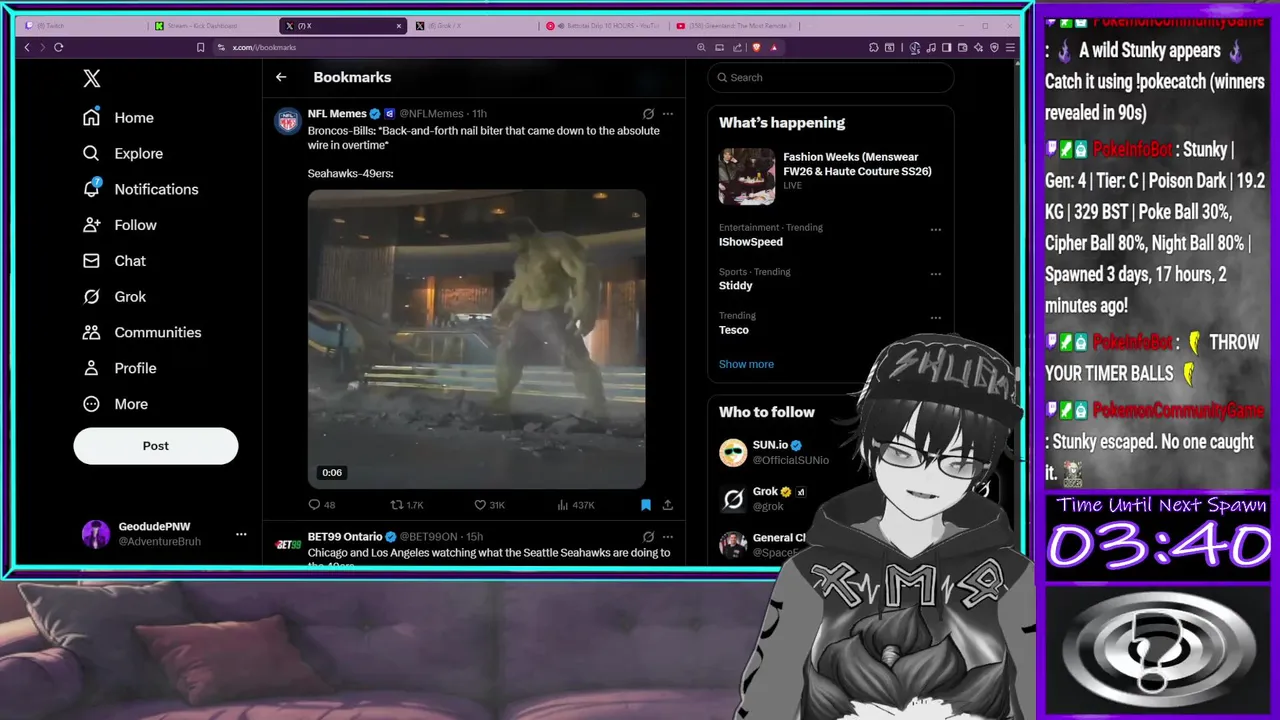Open more options on BET99 Ontario post
This screenshot has height=720, width=1280.
(x=668, y=537)
